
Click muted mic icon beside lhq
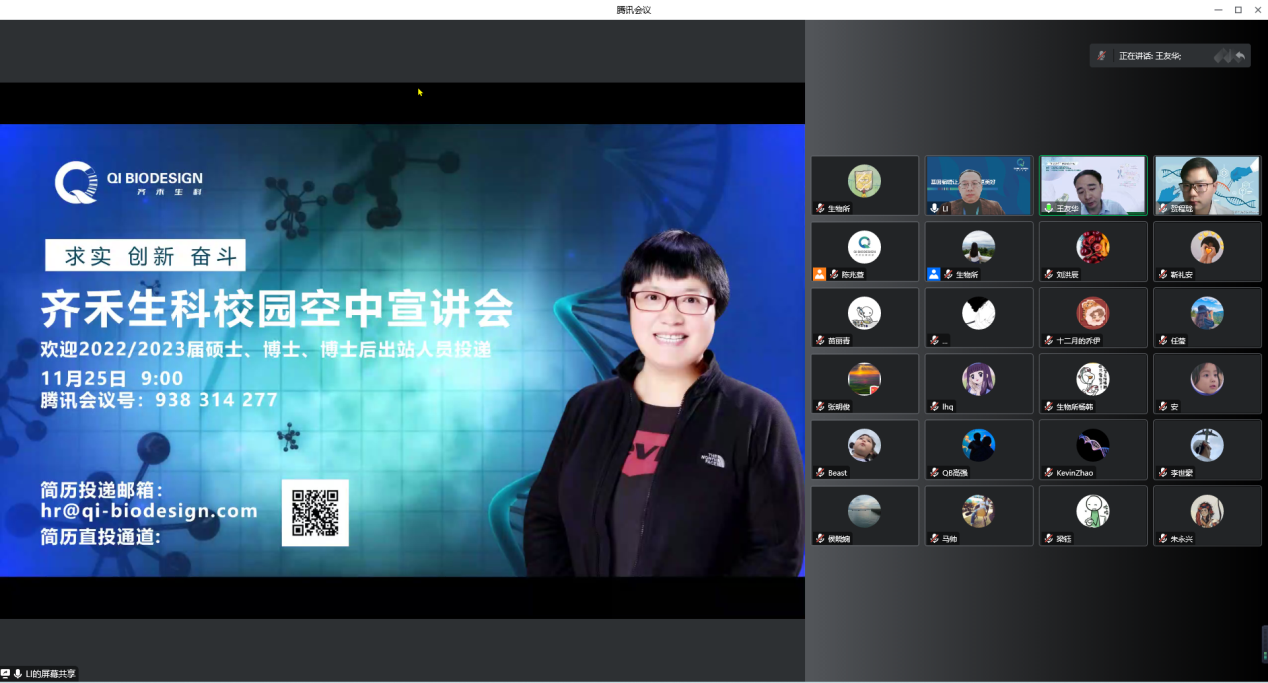coord(934,407)
